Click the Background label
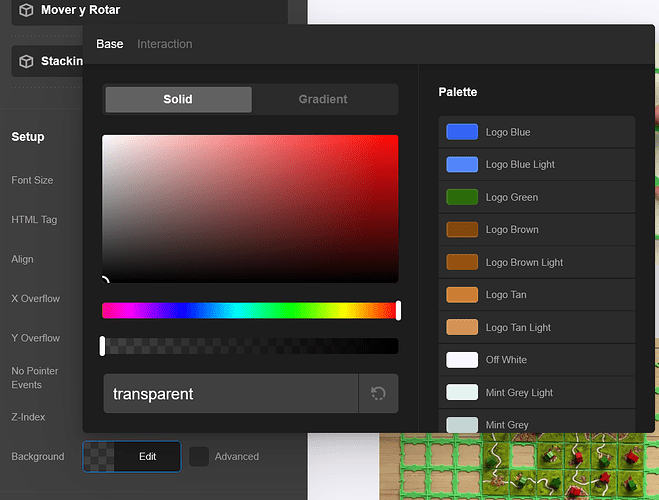This screenshot has width=659, height=500. (x=38, y=456)
